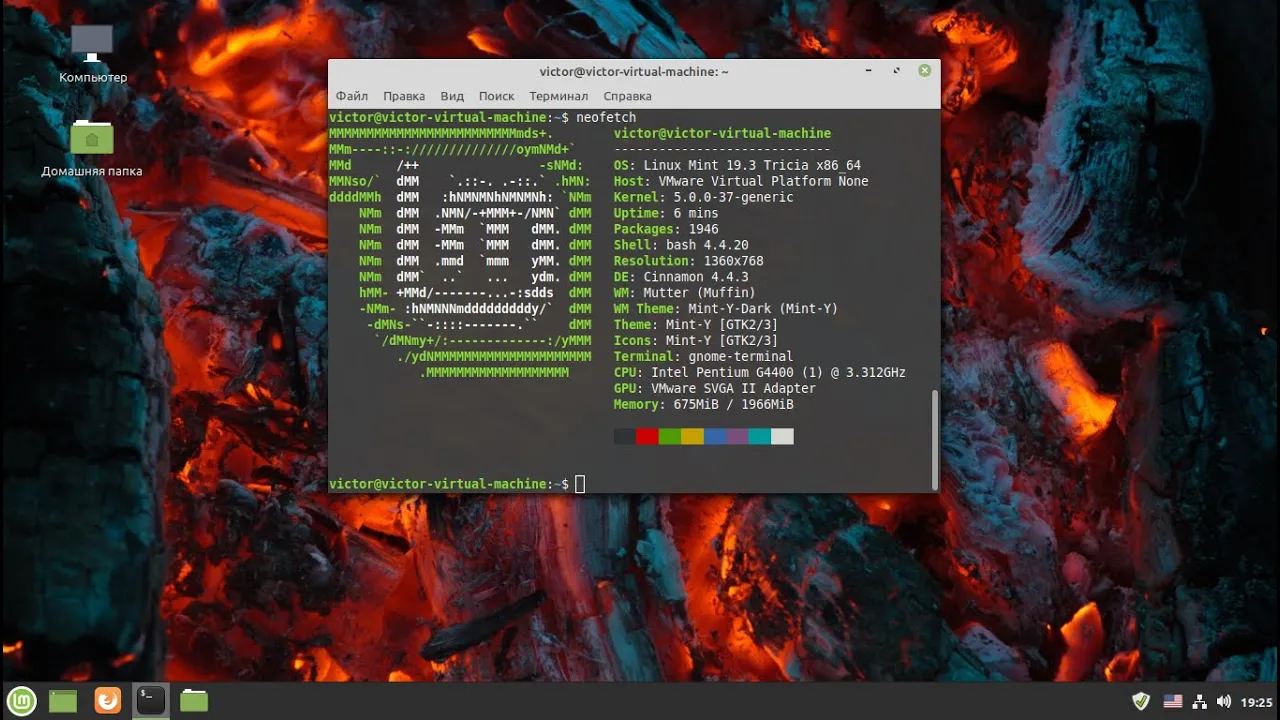Click the cursor at the terminal prompt
1280x720 pixels.
coord(580,484)
